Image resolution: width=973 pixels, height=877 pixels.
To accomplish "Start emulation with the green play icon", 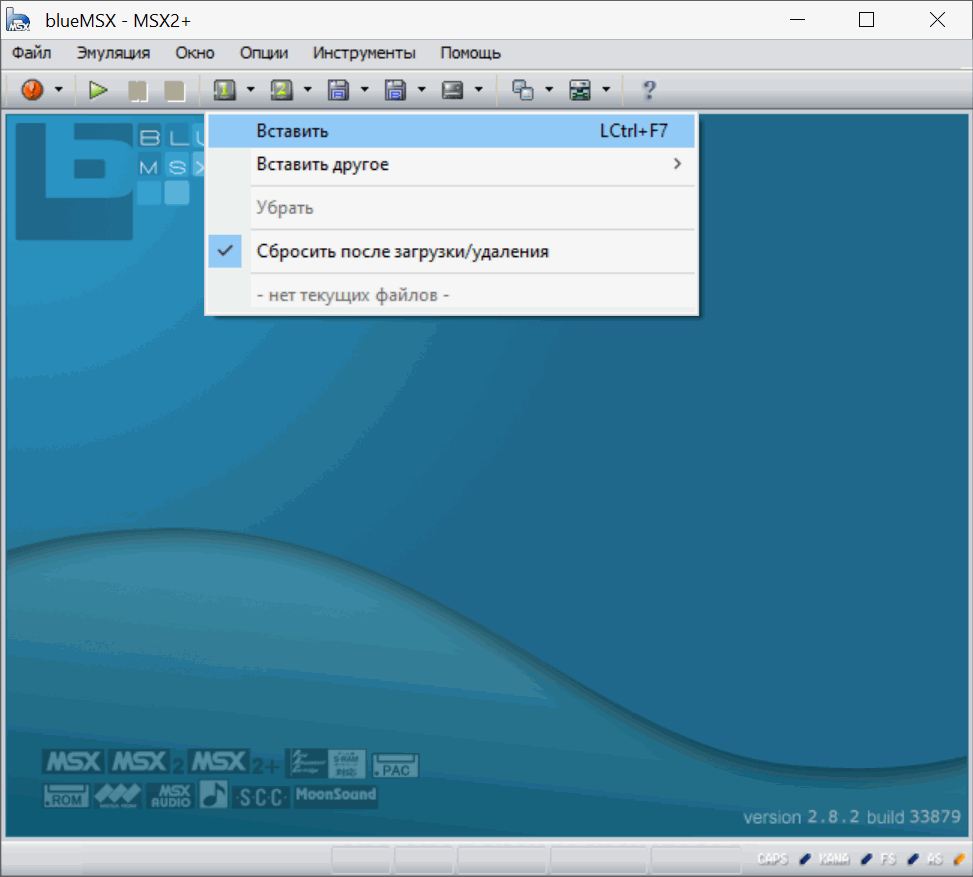I will pyautogui.click(x=98, y=90).
